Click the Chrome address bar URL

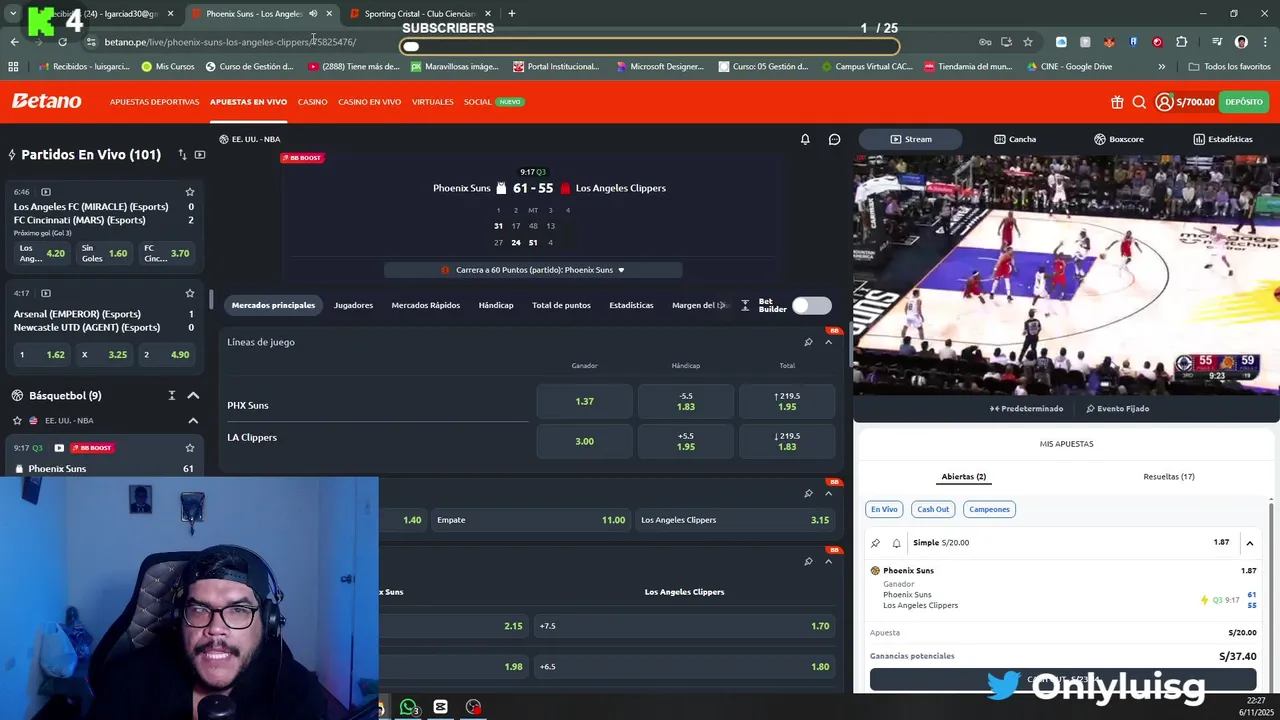click(230, 42)
